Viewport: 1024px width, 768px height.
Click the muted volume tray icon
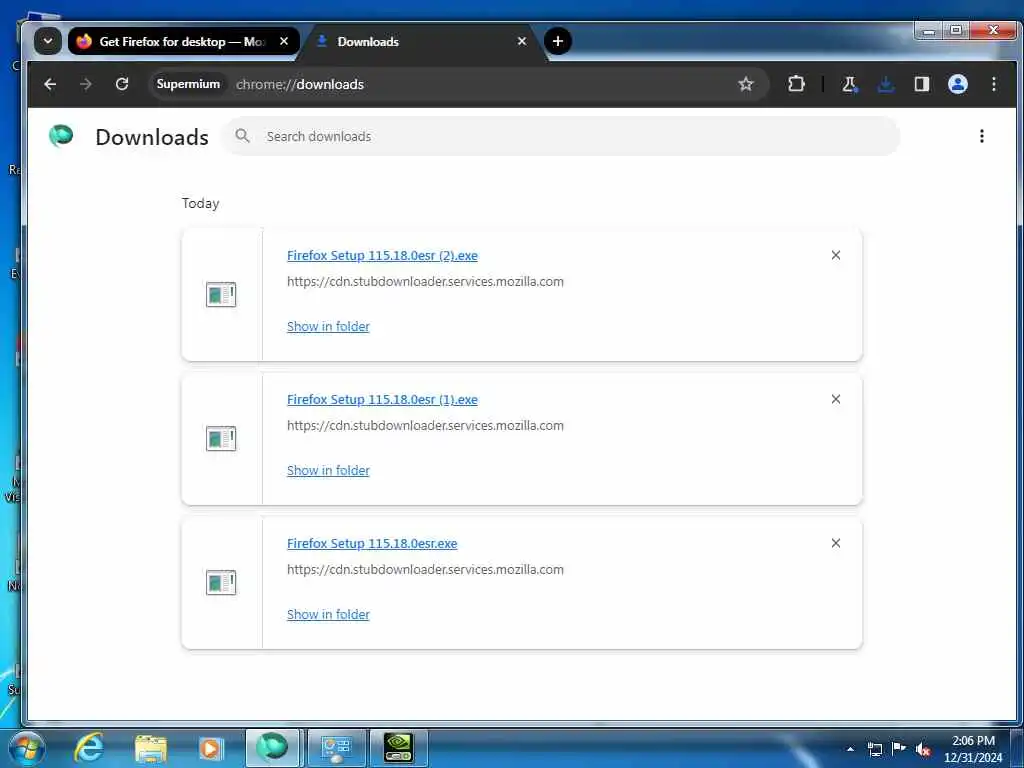coord(923,749)
